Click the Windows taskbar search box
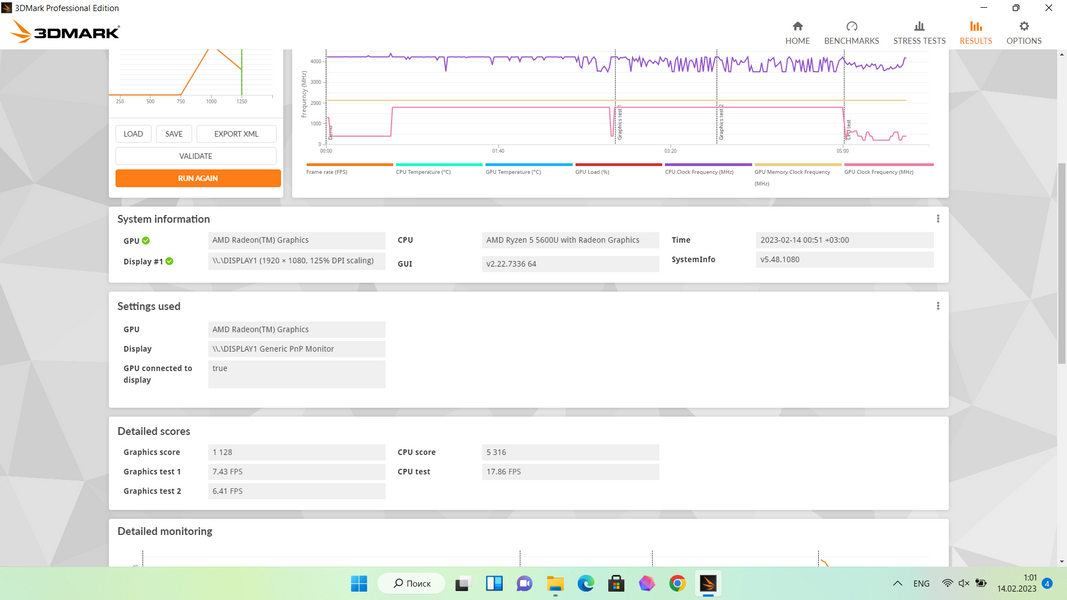This screenshot has height=600, width=1067. pos(411,583)
